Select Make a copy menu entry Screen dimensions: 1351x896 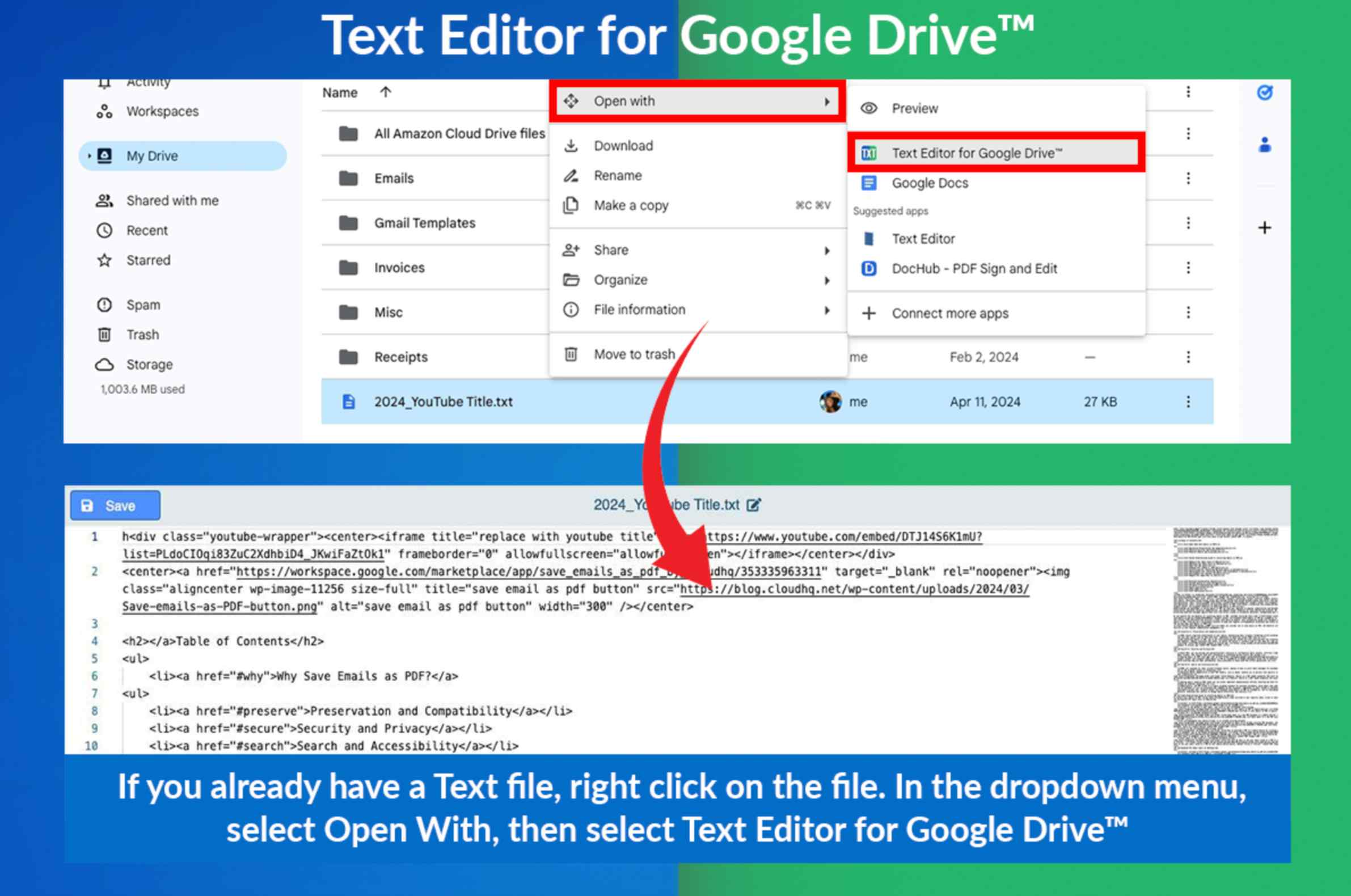tap(697, 205)
